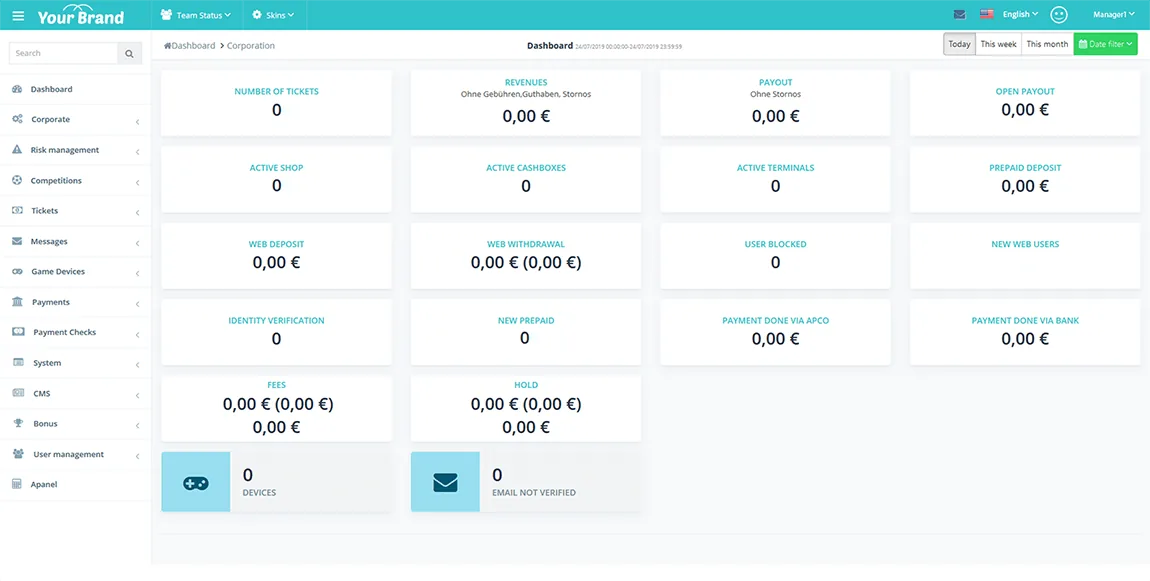1150x581 pixels.
Task: Click the Dashboard breadcrumb link
Action: [x=194, y=45]
